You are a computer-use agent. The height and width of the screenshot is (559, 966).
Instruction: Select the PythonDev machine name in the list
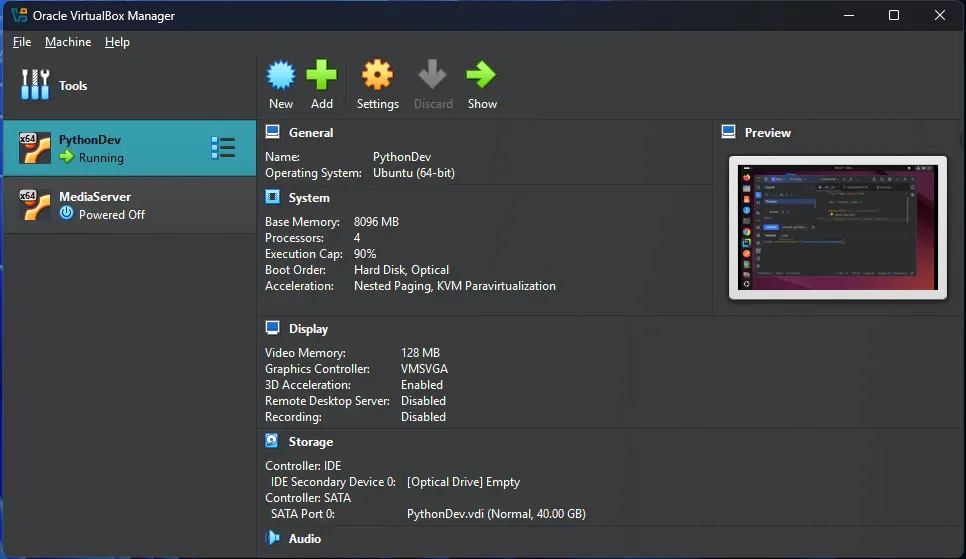point(90,140)
